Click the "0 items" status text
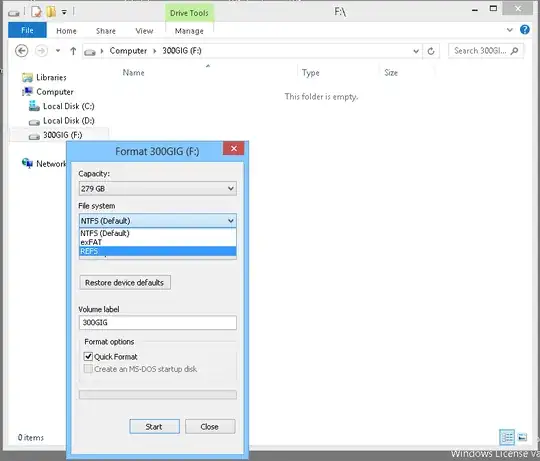540x461 pixels. pyautogui.click(x=31, y=437)
